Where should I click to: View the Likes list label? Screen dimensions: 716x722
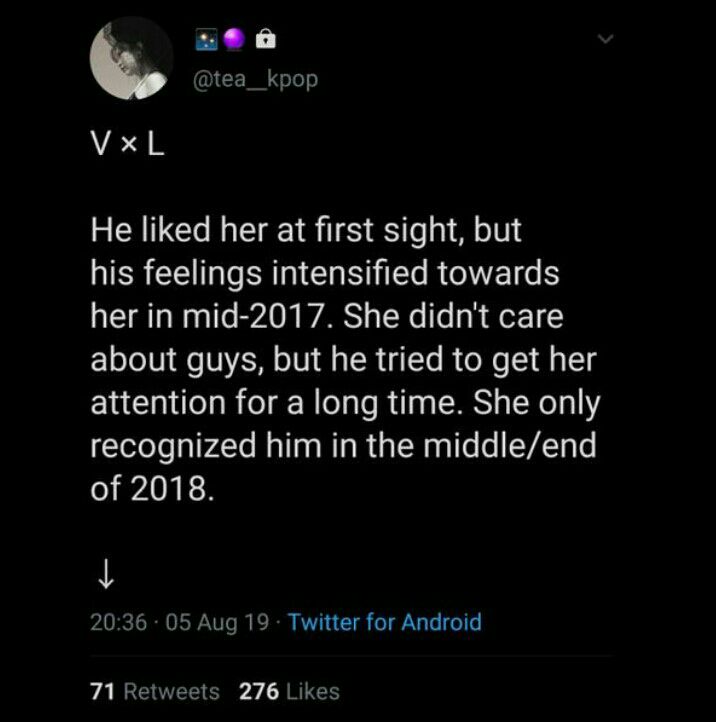click(x=313, y=691)
